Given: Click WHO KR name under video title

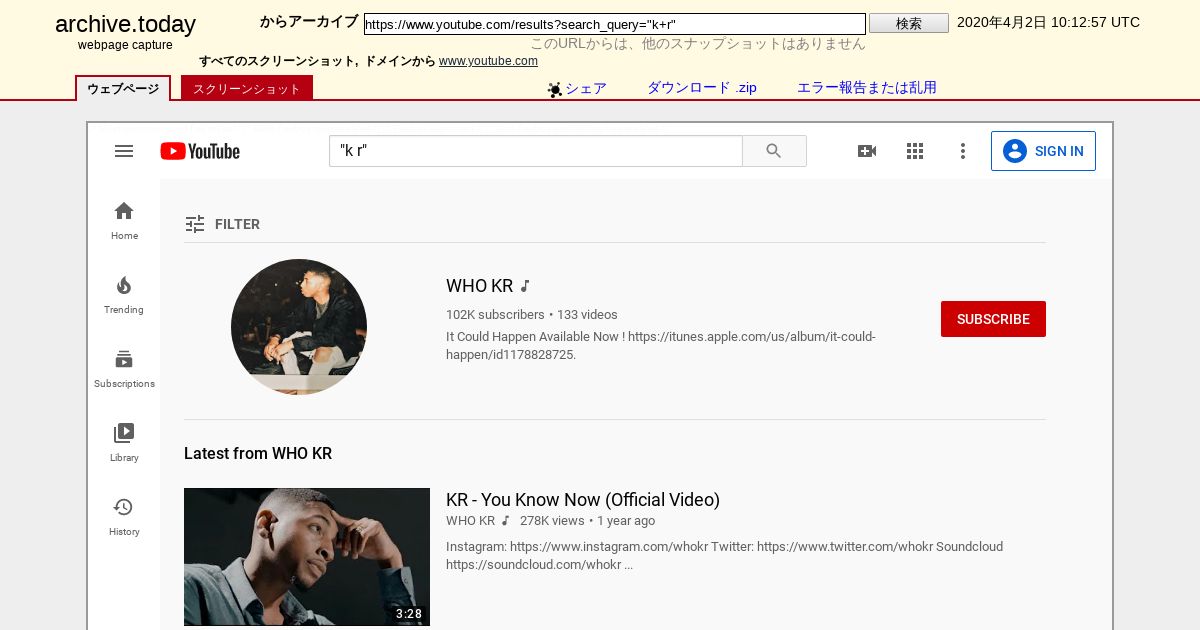Looking at the screenshot, I should click(470, 521).
